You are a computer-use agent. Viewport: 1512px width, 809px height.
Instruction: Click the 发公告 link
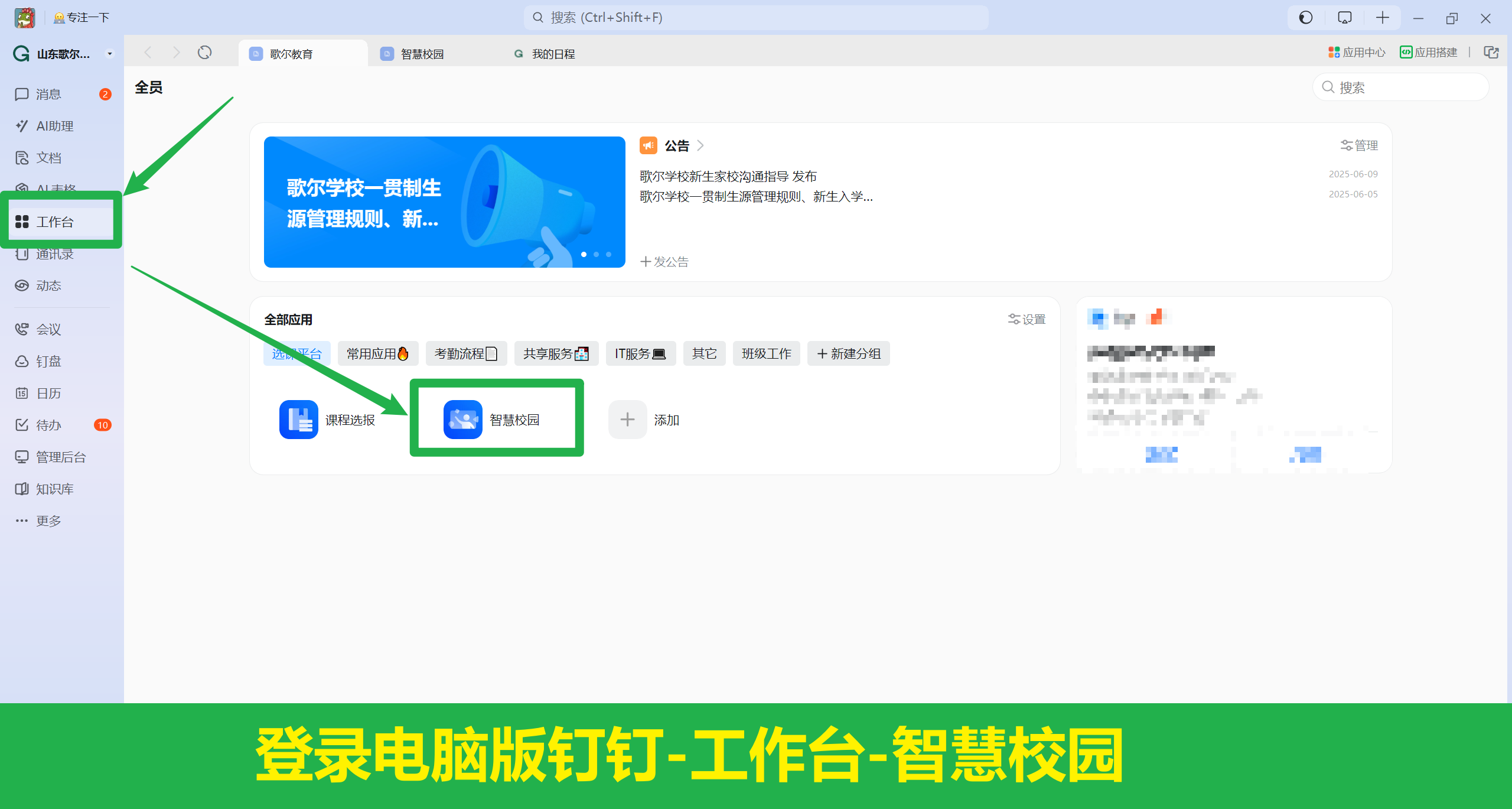pyautogui.click(x=664, y=262)
